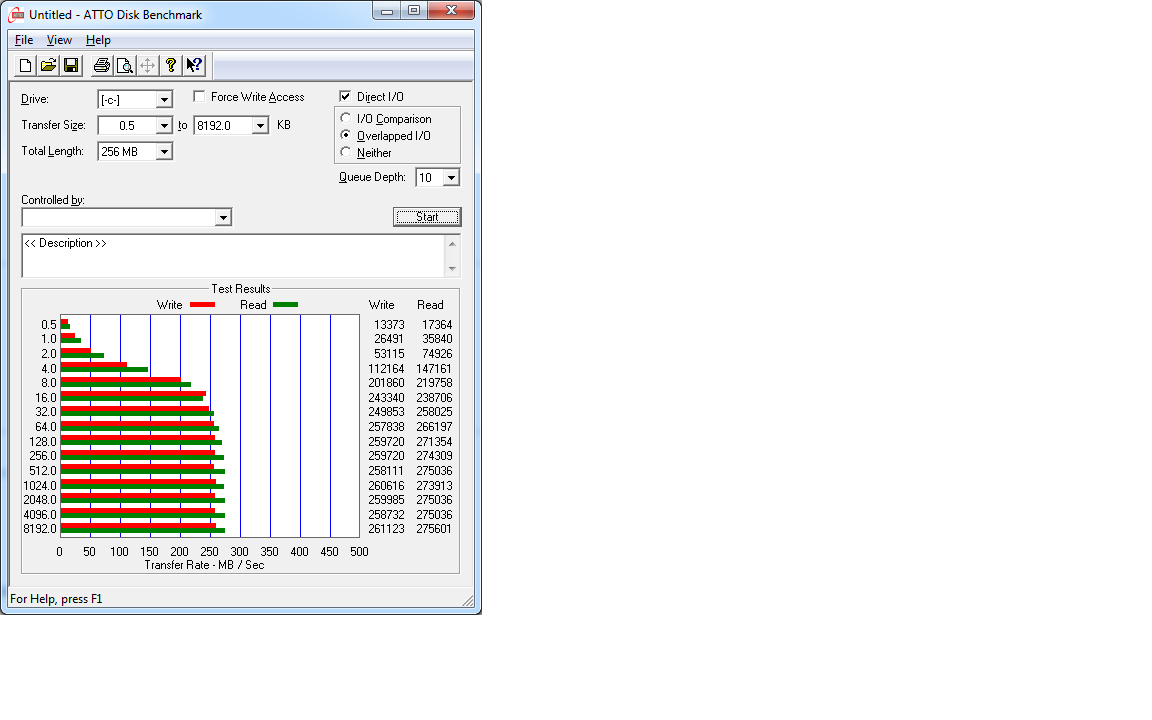Click the window resize grip corner
This screenshot has height=720, width=1152.
[x=468, y=600]
